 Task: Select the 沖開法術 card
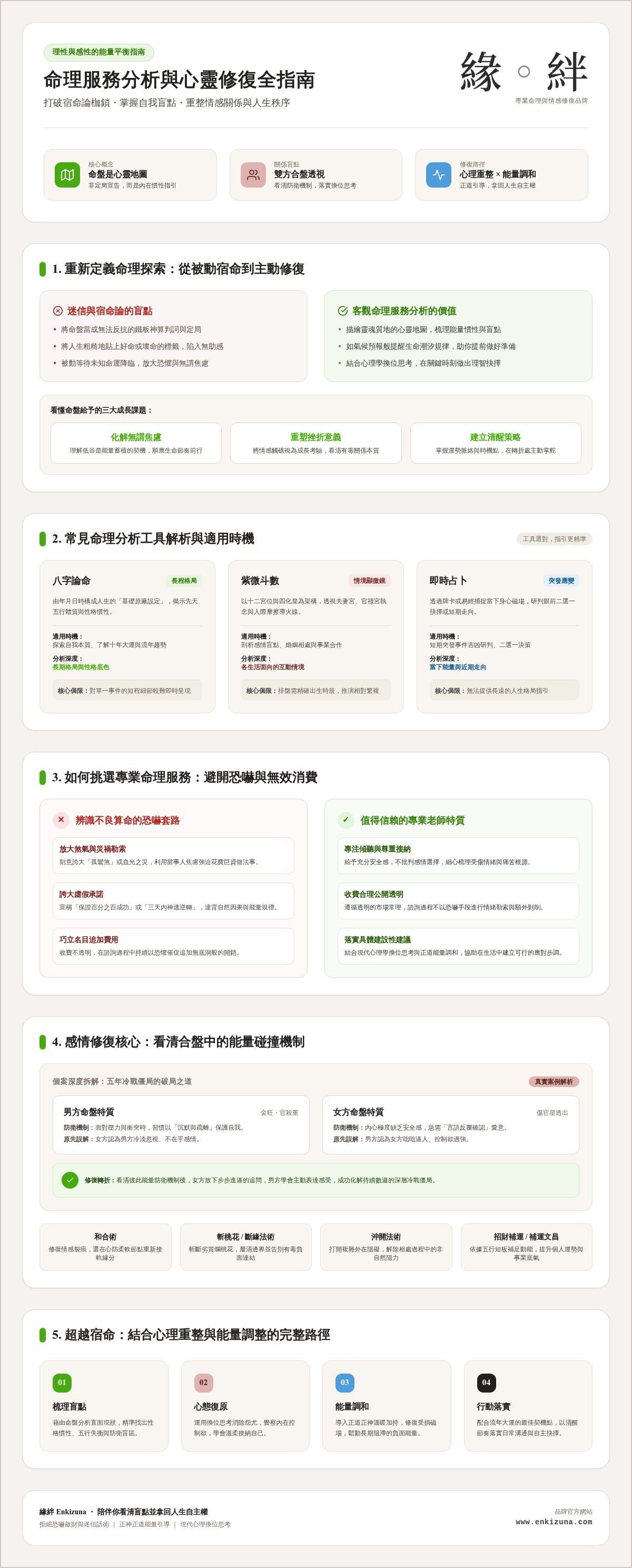[x=386, y=1247]
